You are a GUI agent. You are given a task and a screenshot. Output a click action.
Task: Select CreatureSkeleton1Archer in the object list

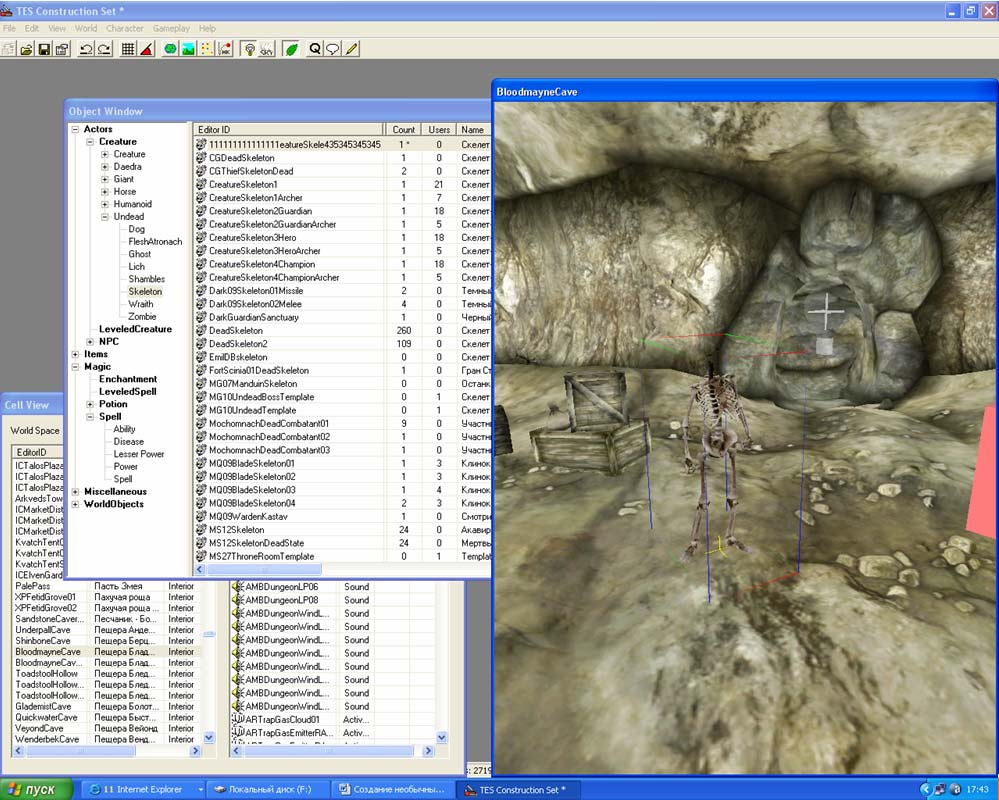(255, 198)
